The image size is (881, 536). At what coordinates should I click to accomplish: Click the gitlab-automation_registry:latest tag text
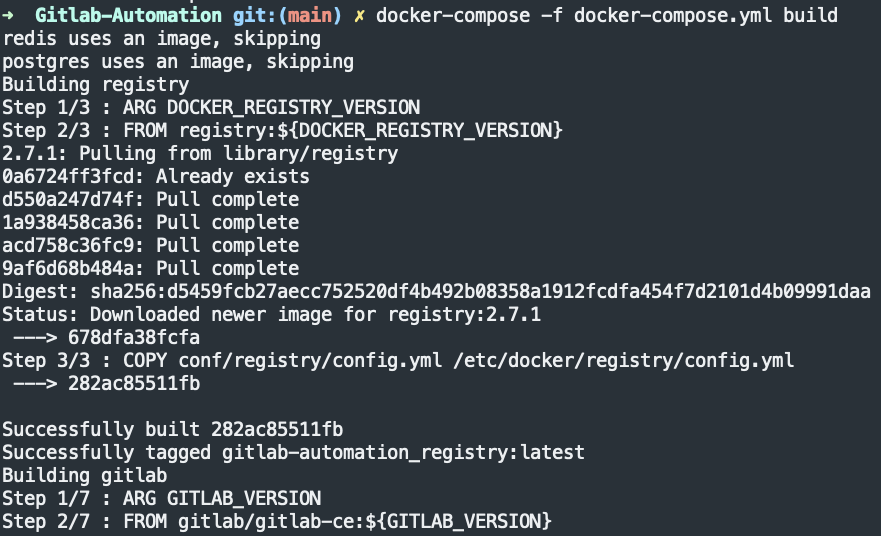403,453
